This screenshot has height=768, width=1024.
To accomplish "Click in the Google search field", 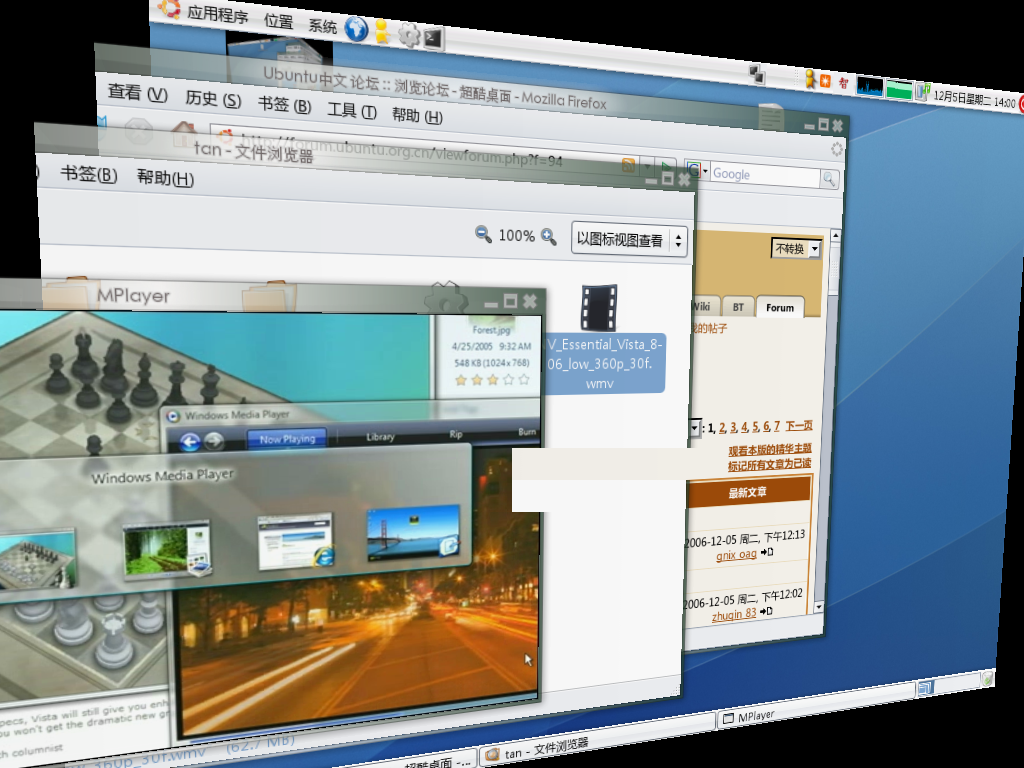I will pyautogui.click(x=764, y=175).
